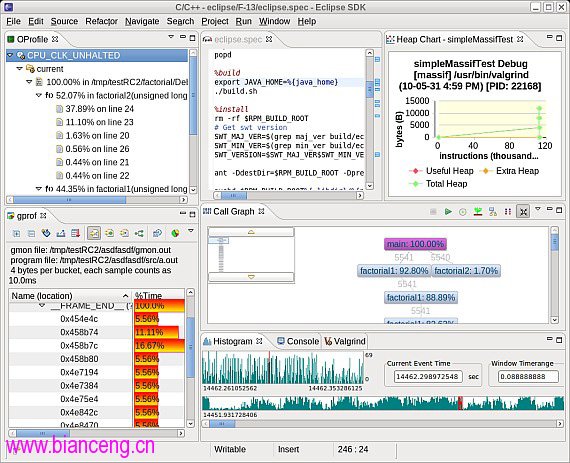Click the Total Heap legend marker
Viewport: 570px width, 463px height.
click(x=415, y=184)
